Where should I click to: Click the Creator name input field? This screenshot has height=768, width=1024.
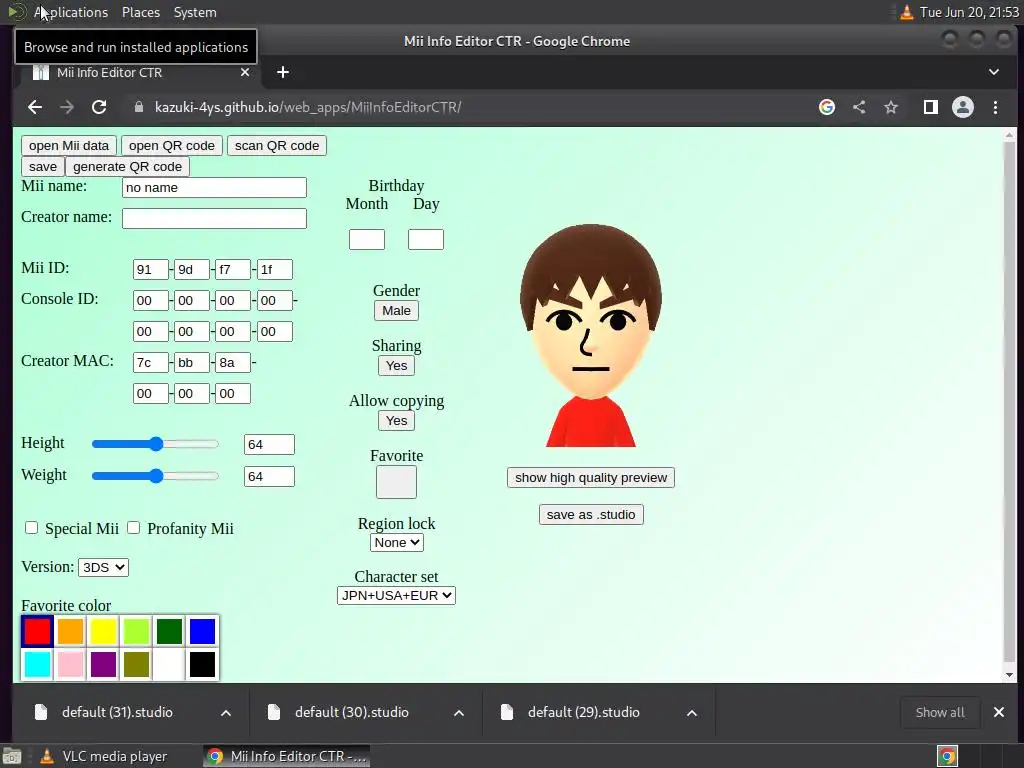click(x=214, y=218)
